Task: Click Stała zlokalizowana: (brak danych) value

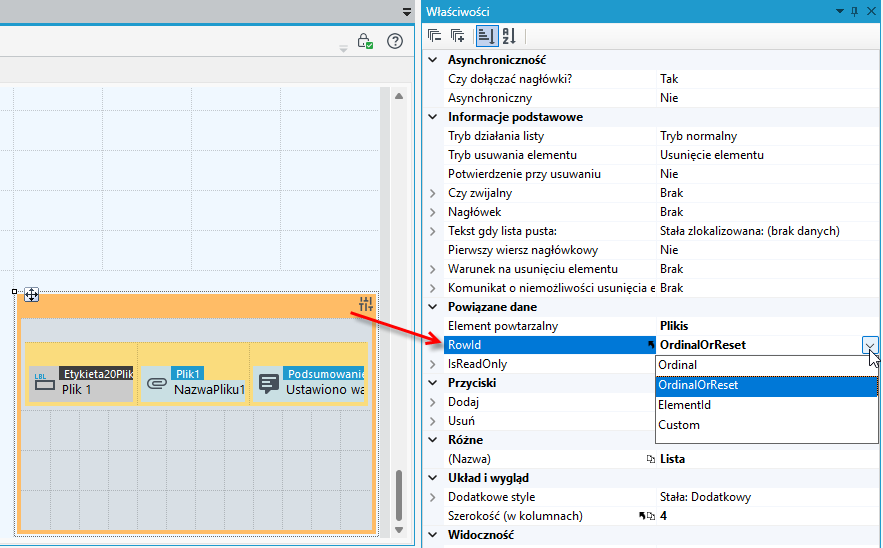Action: click(750, 231)
